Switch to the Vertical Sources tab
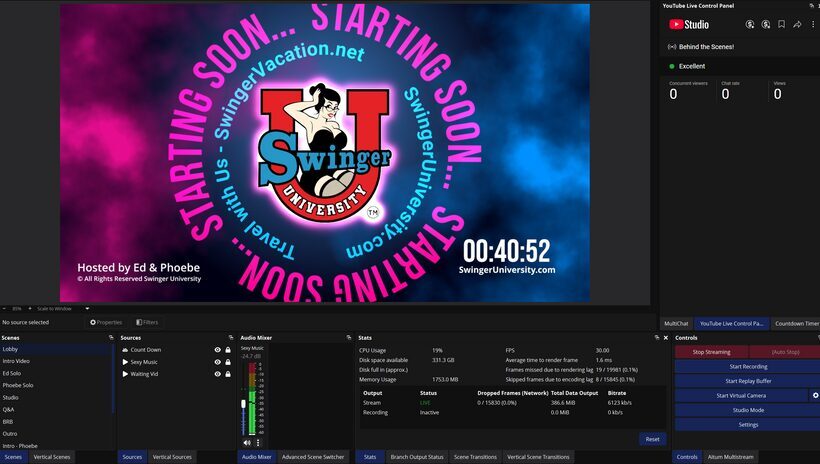This screenshot has height=464, width=820. point(172,457)
